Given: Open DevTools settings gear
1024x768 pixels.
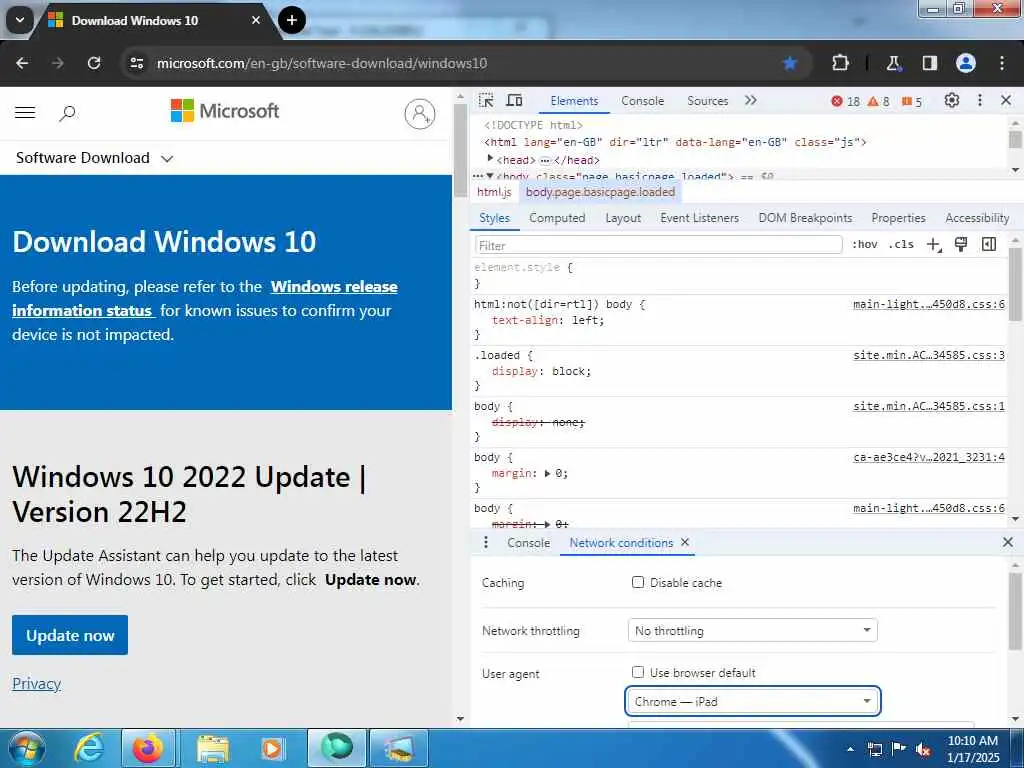Looking at the screenshot, I should pos(952,101).
